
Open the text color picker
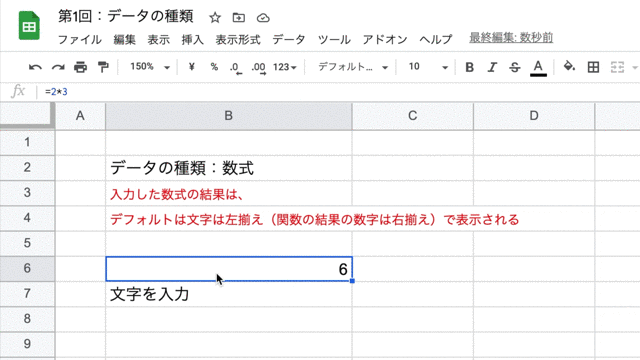(538, 67)
